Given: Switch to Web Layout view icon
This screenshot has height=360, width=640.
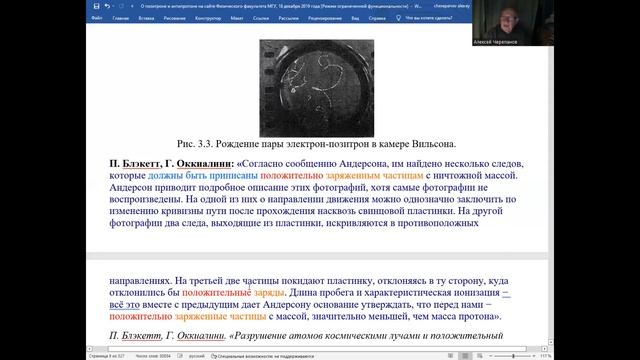Looking at the screenshot, I should pos(480,356).
